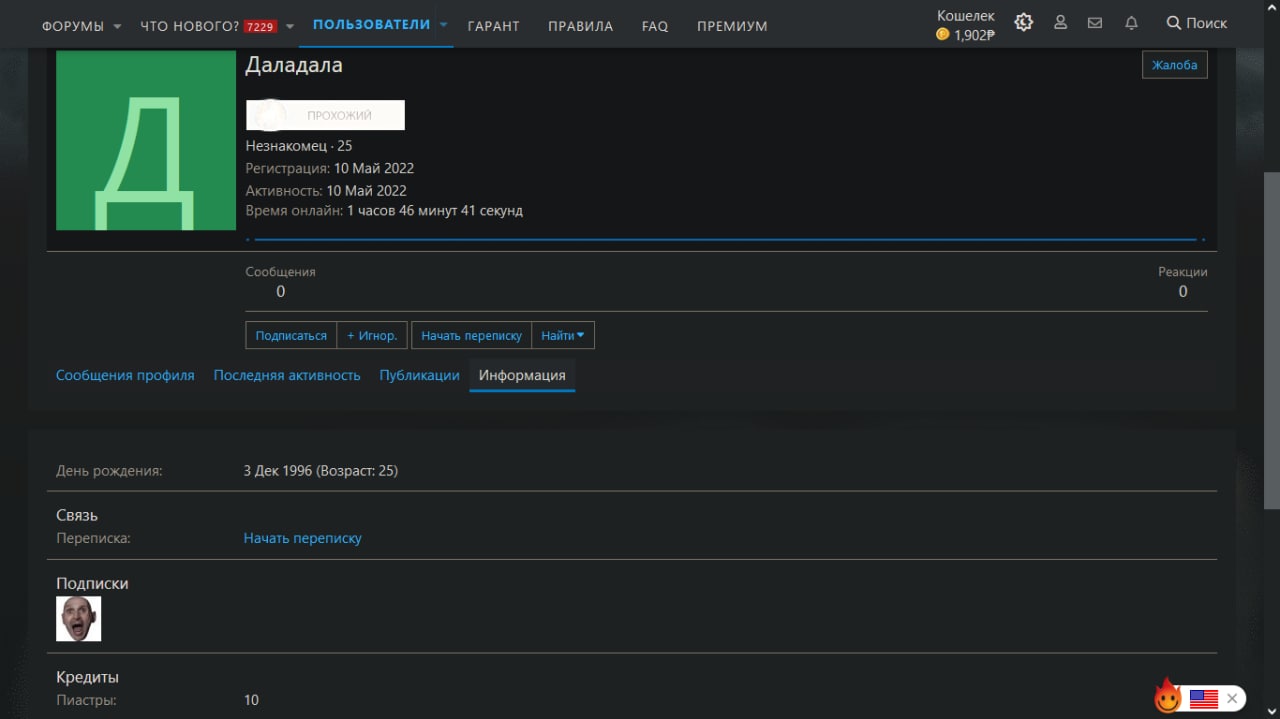Open the settings gear icon in header
This screenshot has height=719, width=1280.
(x=1023, y=22)
